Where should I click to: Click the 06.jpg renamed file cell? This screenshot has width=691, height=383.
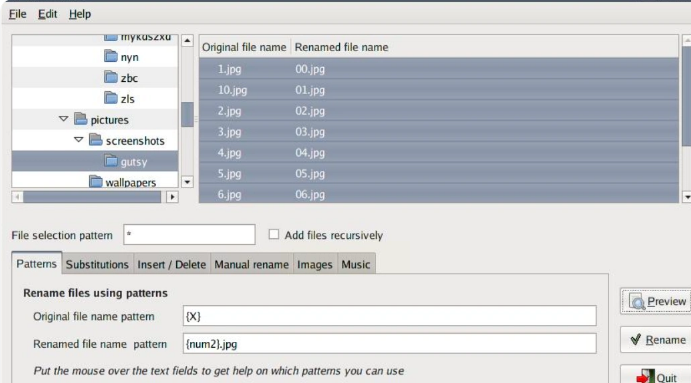pyautogui.click(x=310, y=194)
